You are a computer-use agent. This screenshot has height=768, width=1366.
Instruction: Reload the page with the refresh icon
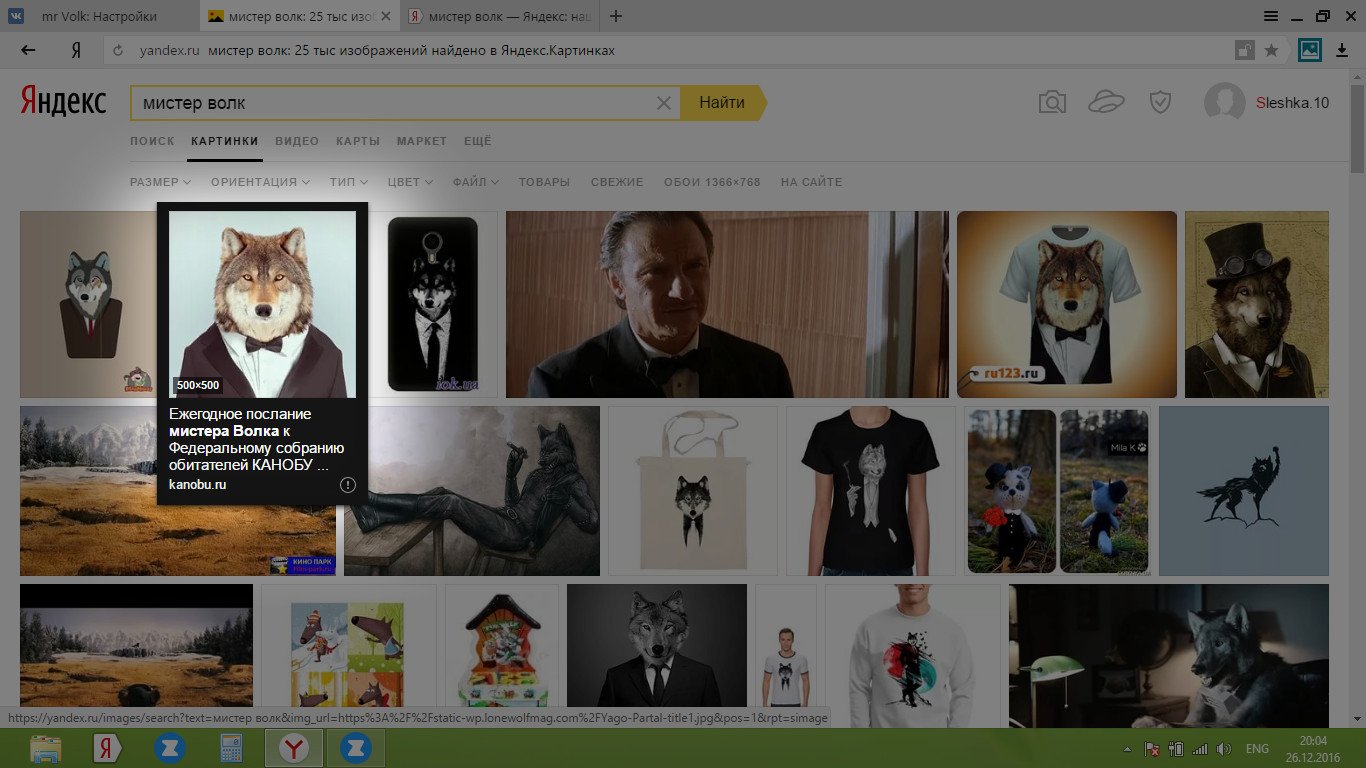118,51
